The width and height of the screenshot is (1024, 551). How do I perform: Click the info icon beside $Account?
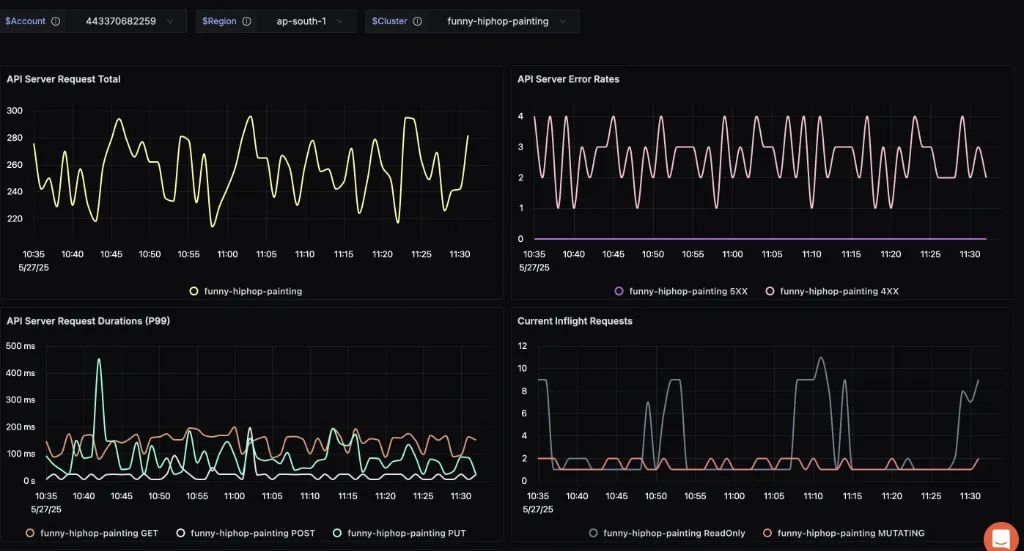coord(55,21)
